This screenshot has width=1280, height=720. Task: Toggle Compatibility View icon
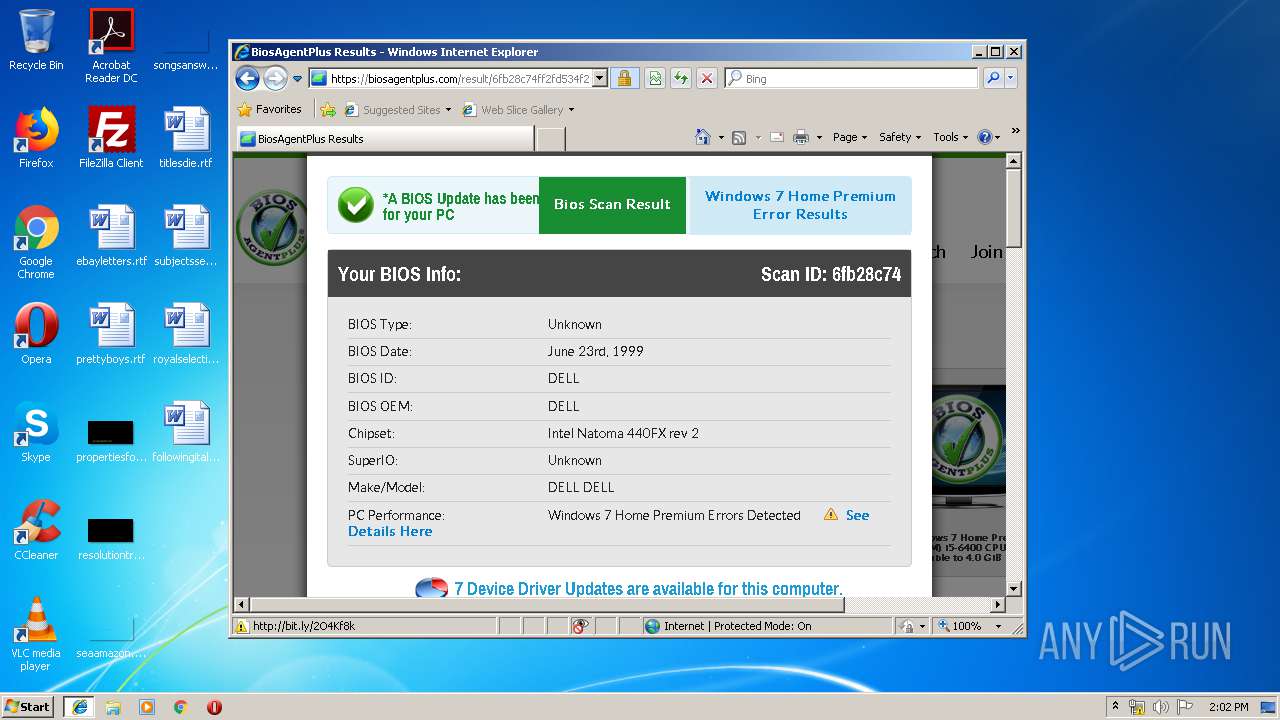[x=655, y=78]
